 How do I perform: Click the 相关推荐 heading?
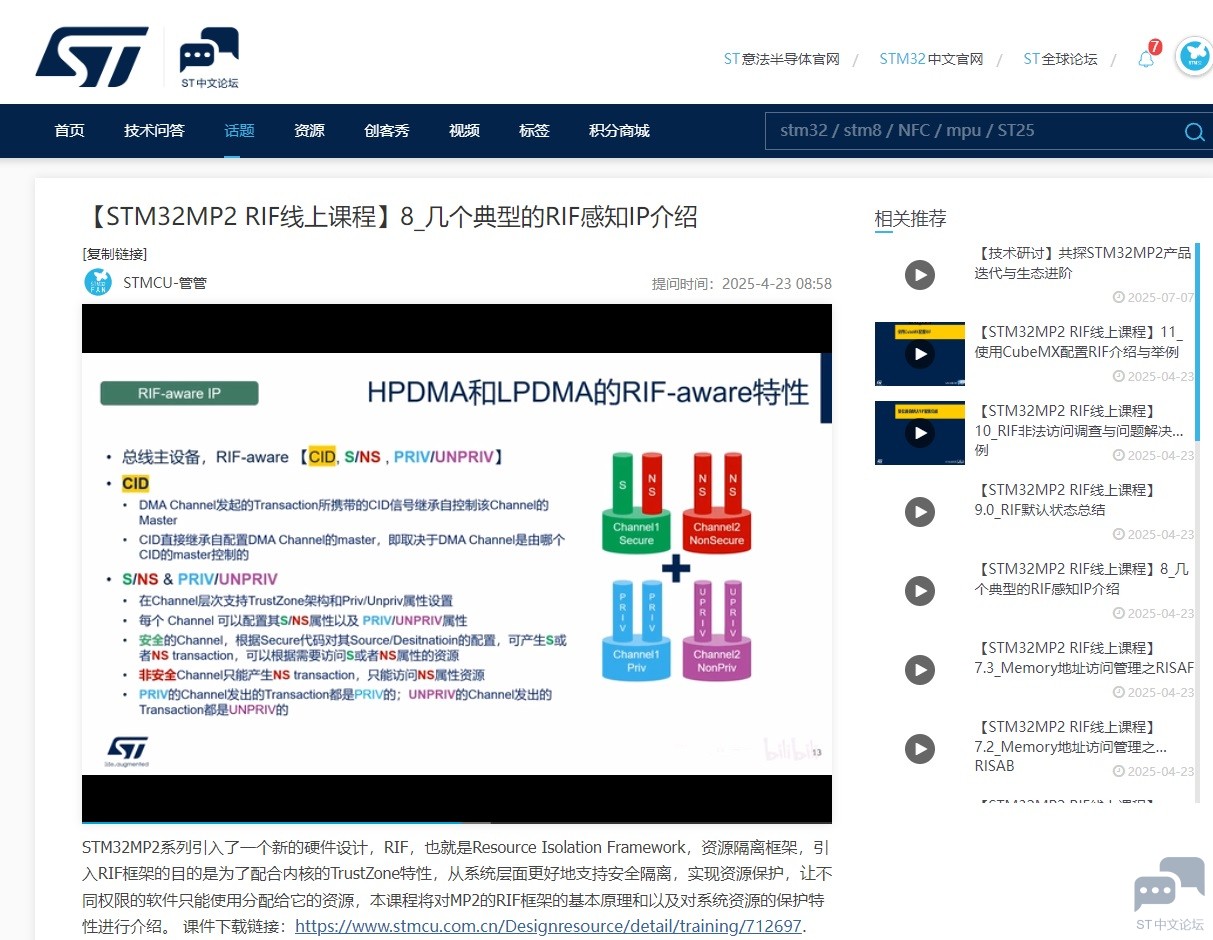pos(910,219)
